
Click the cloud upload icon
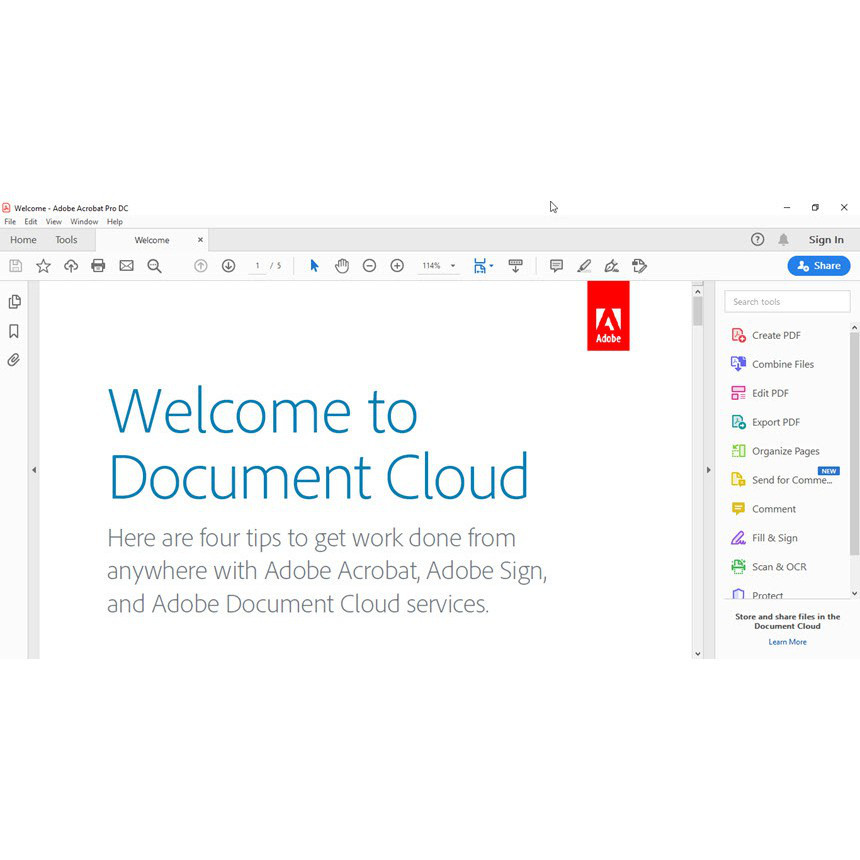click(71, 266)
